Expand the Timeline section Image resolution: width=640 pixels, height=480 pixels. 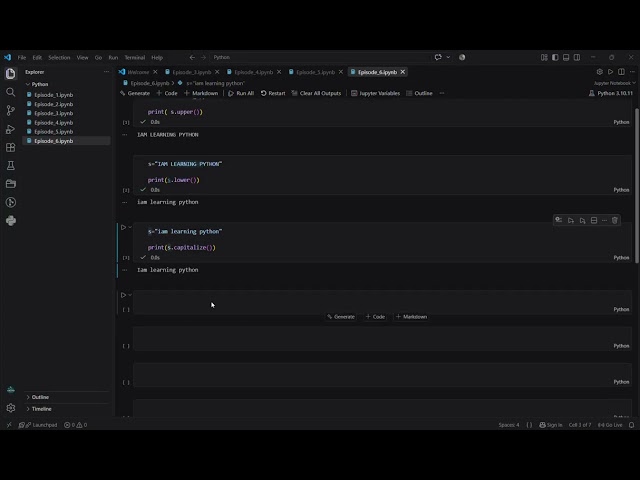41,409
